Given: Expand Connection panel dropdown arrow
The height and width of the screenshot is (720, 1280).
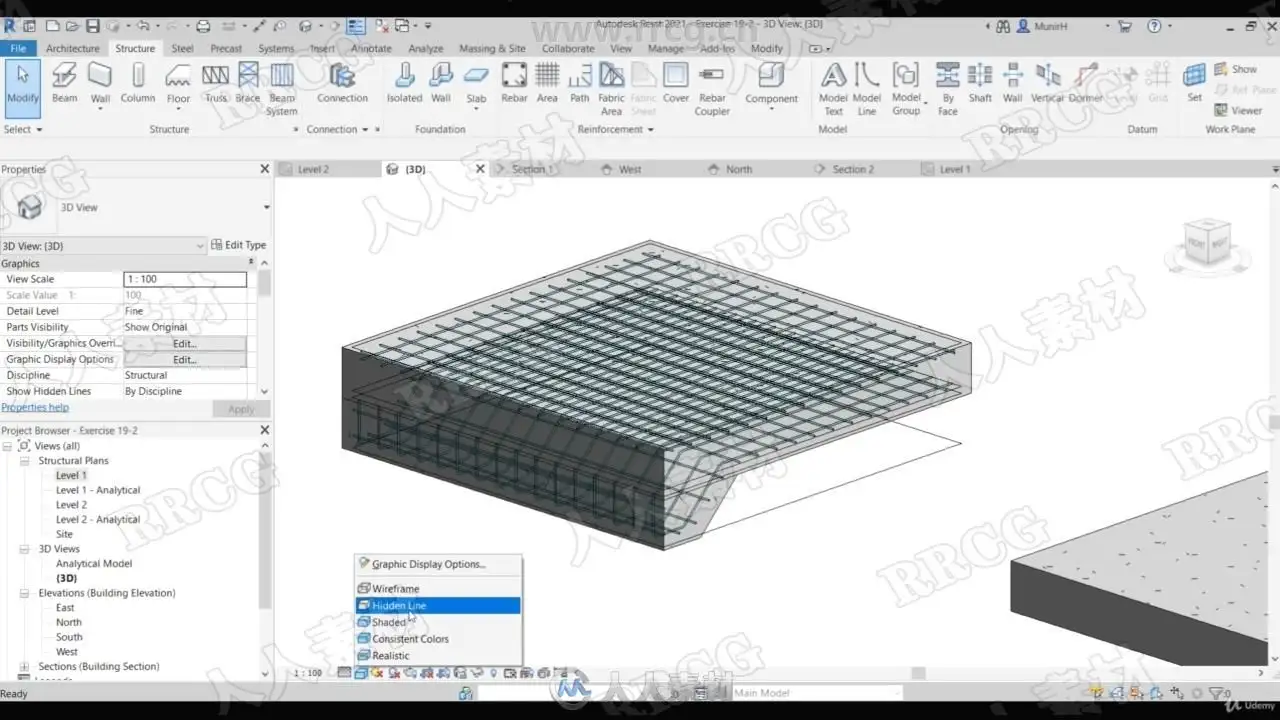Looking at the screenshot, I should point(364,129).
